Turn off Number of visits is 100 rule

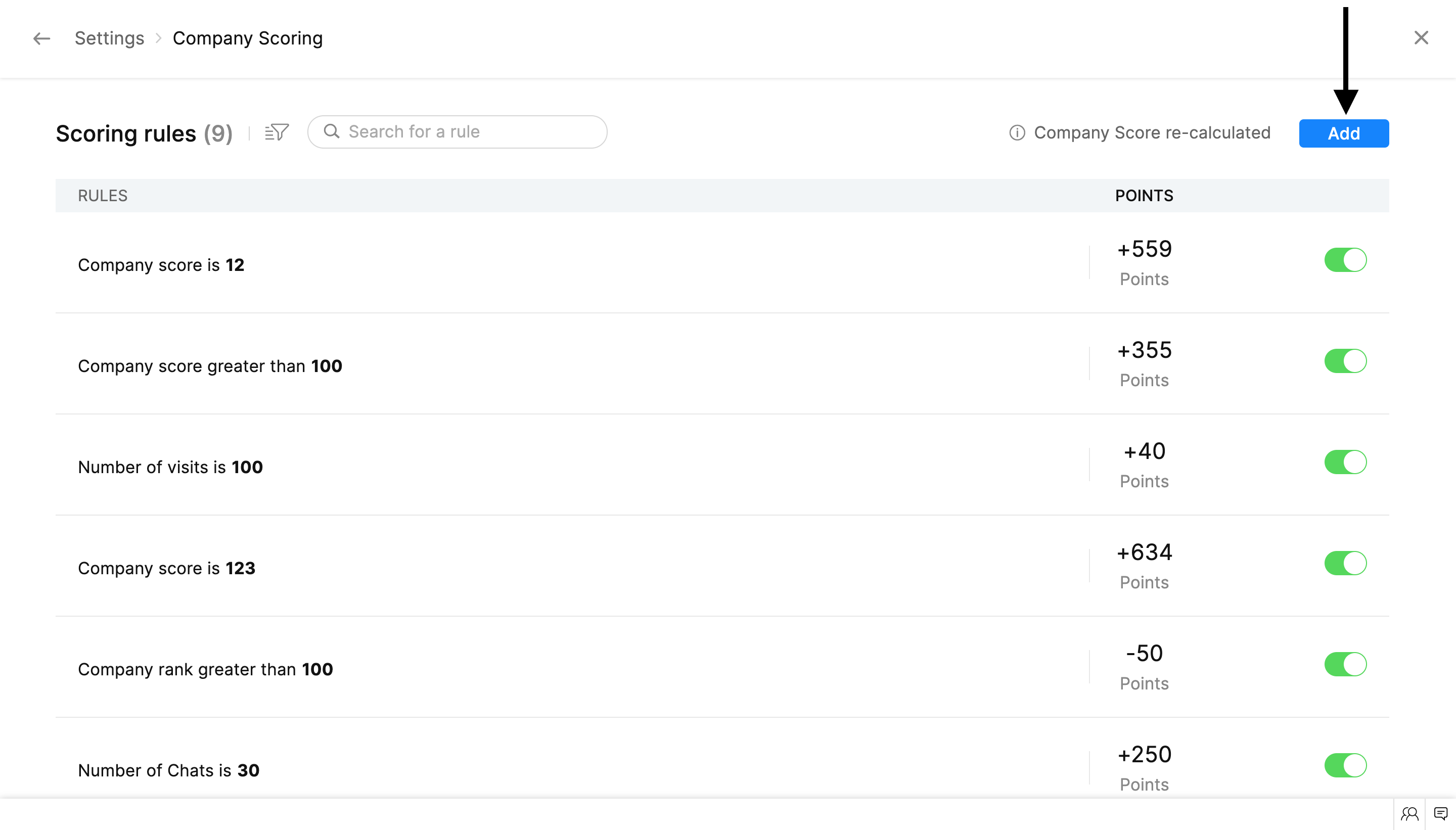click(x=1345, y=463)
